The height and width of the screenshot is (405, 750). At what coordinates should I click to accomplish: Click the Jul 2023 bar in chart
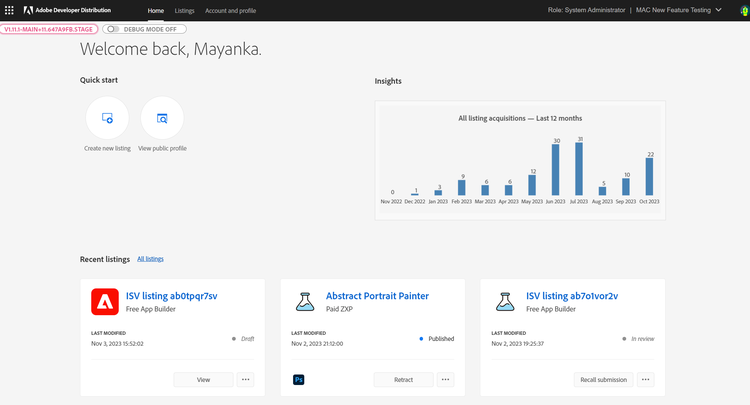579,170
